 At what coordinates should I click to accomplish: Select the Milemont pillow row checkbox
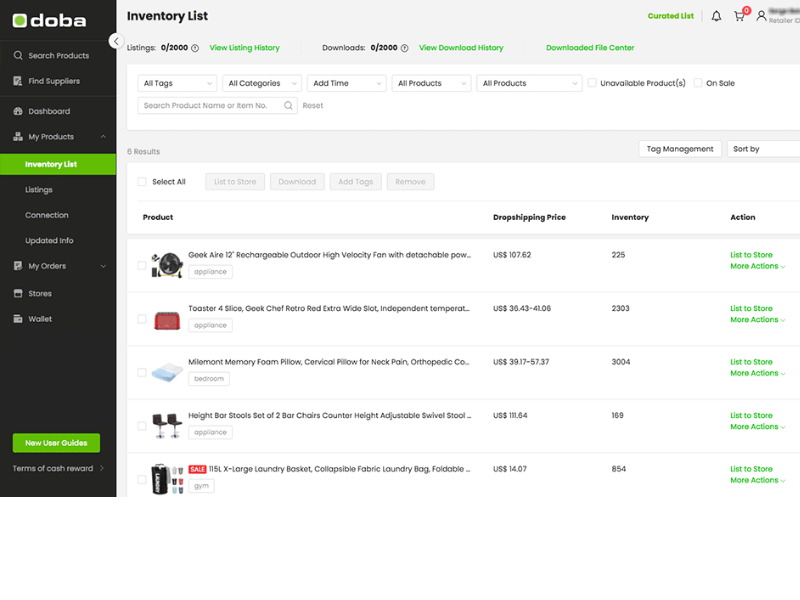pyautogui.click(x=142, y=372)
